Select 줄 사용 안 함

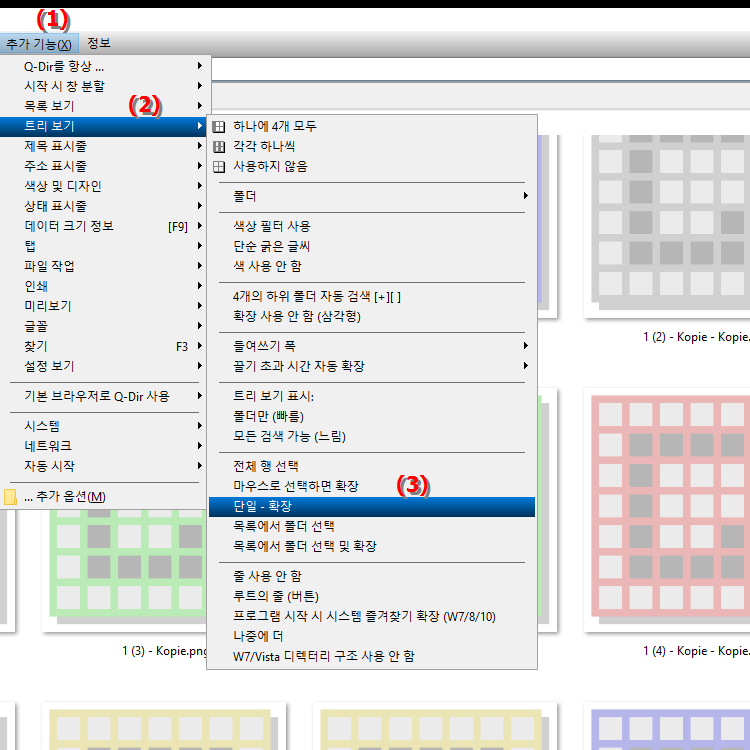coord(372,576)
